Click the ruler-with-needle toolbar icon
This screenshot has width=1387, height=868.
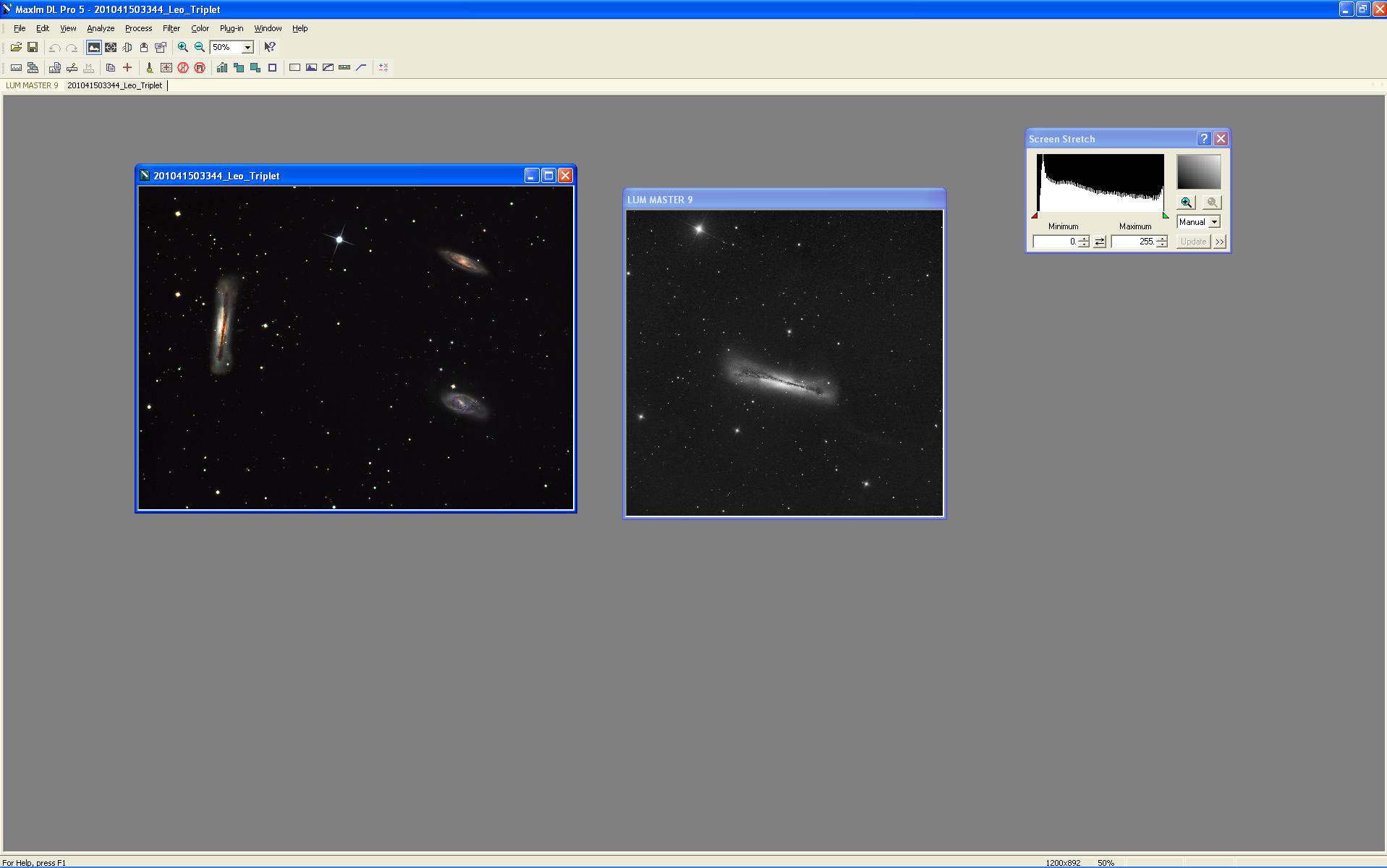(72, 67)
